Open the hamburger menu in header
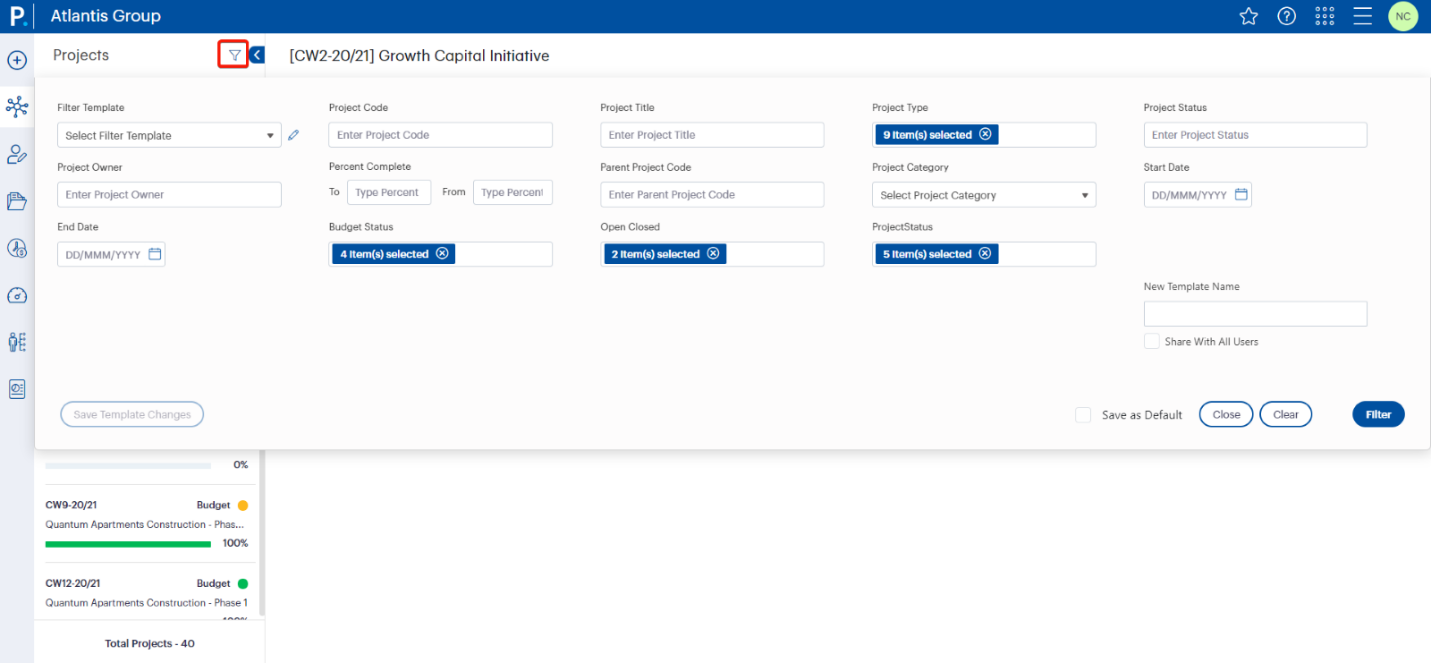Image resolution: width=1431 pixels, height=663 pixels. pos(1362,16)
